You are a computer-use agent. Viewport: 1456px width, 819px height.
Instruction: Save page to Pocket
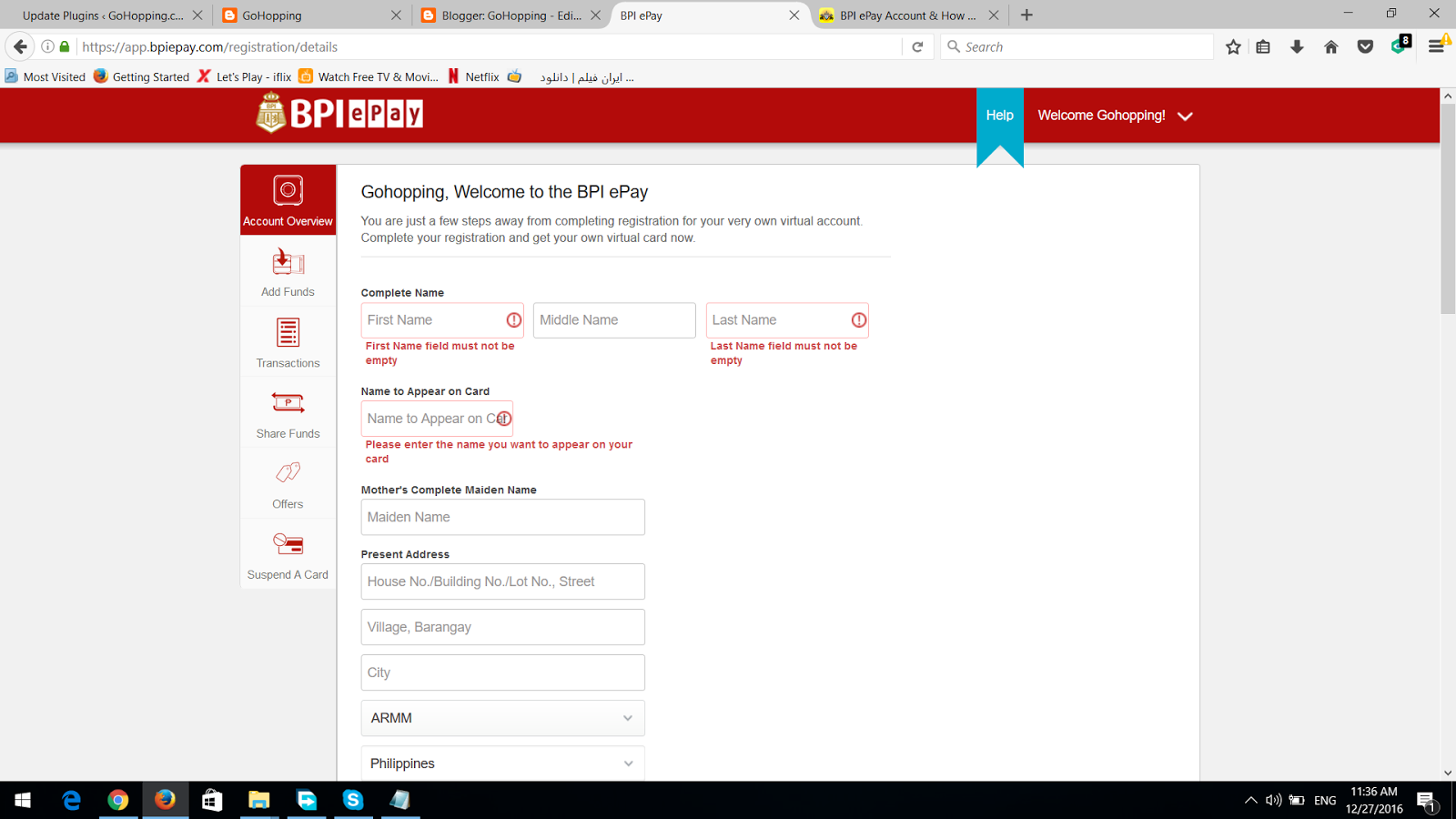point(1365,46)
